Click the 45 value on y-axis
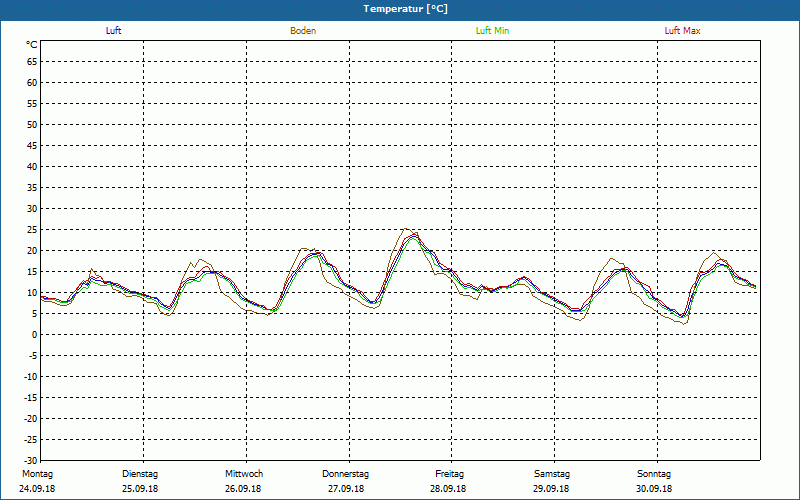 [32, 146]
